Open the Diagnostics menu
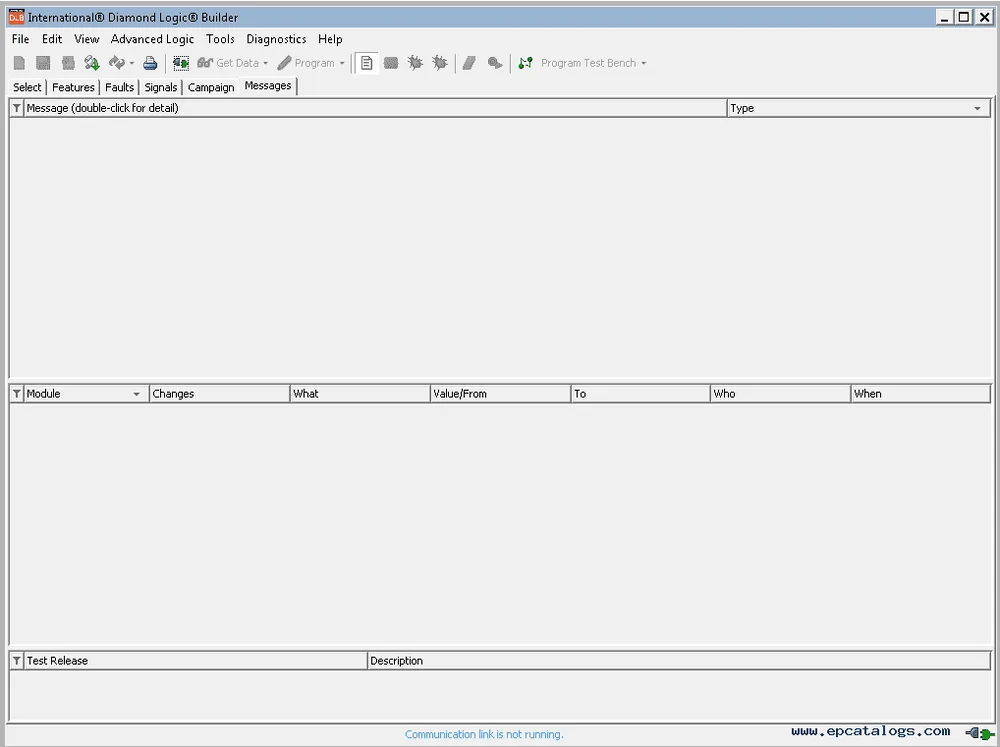The width and height of the screenshot is (1000, 747). 276,39
